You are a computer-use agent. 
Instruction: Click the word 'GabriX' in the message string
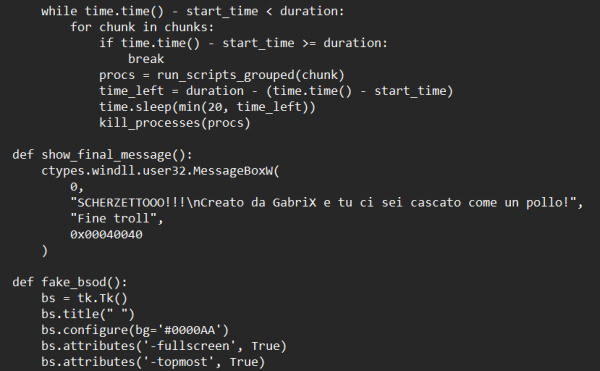294,202
